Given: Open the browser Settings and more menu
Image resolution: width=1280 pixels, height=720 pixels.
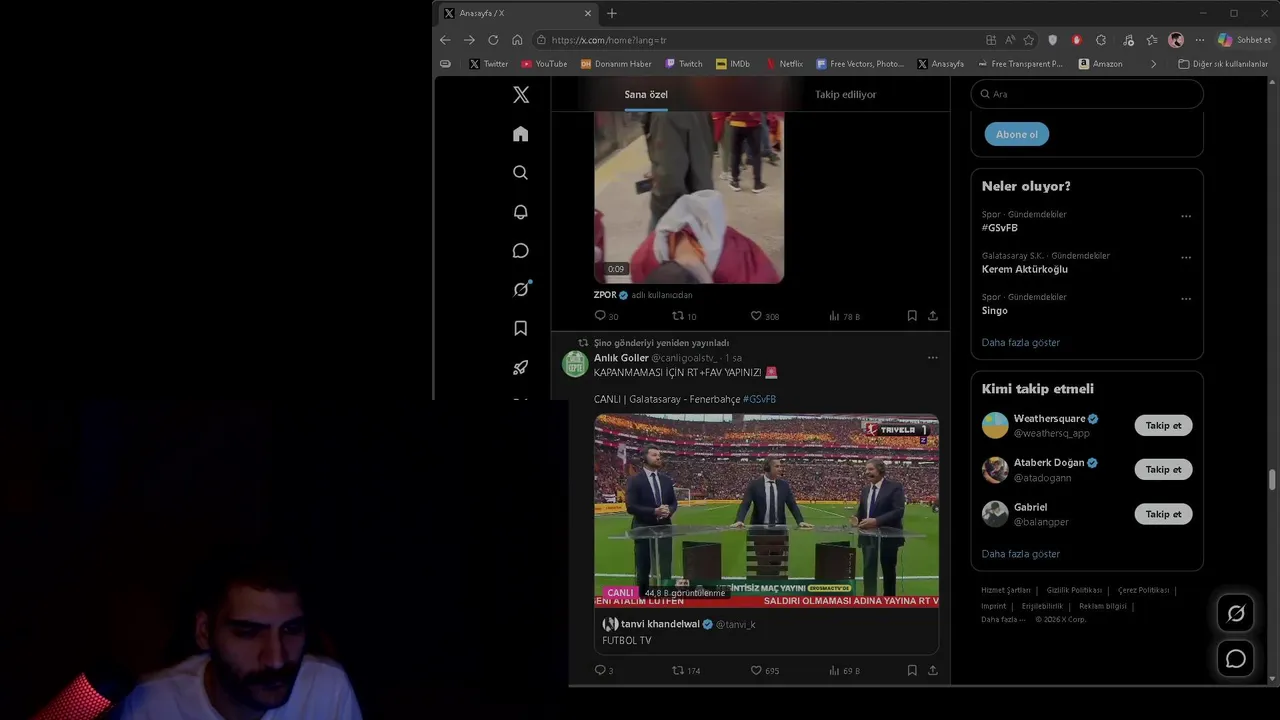Looking at the screenshot, I should tap(1200, 40).
